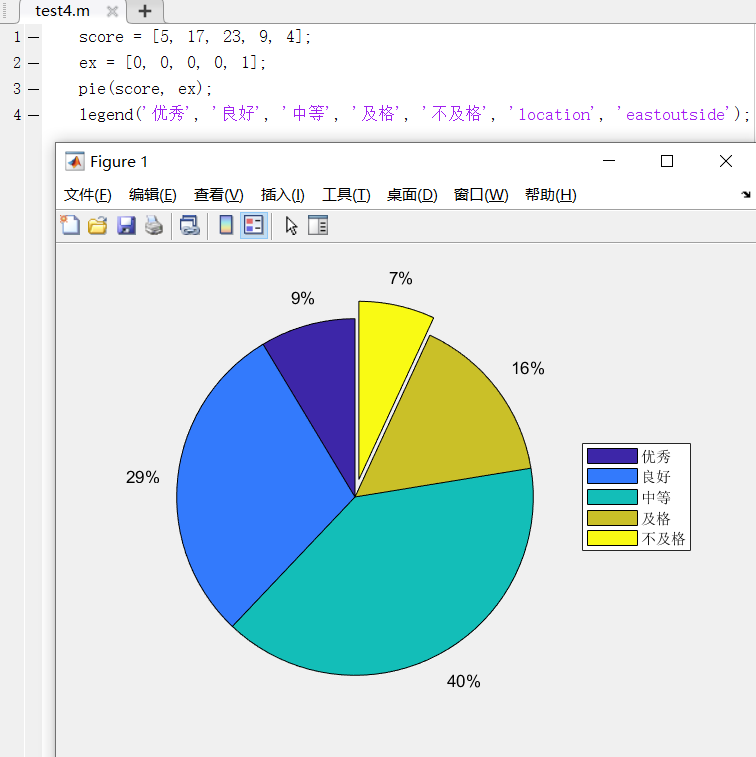Open the 插入(I) menu

tap(282, 195)
